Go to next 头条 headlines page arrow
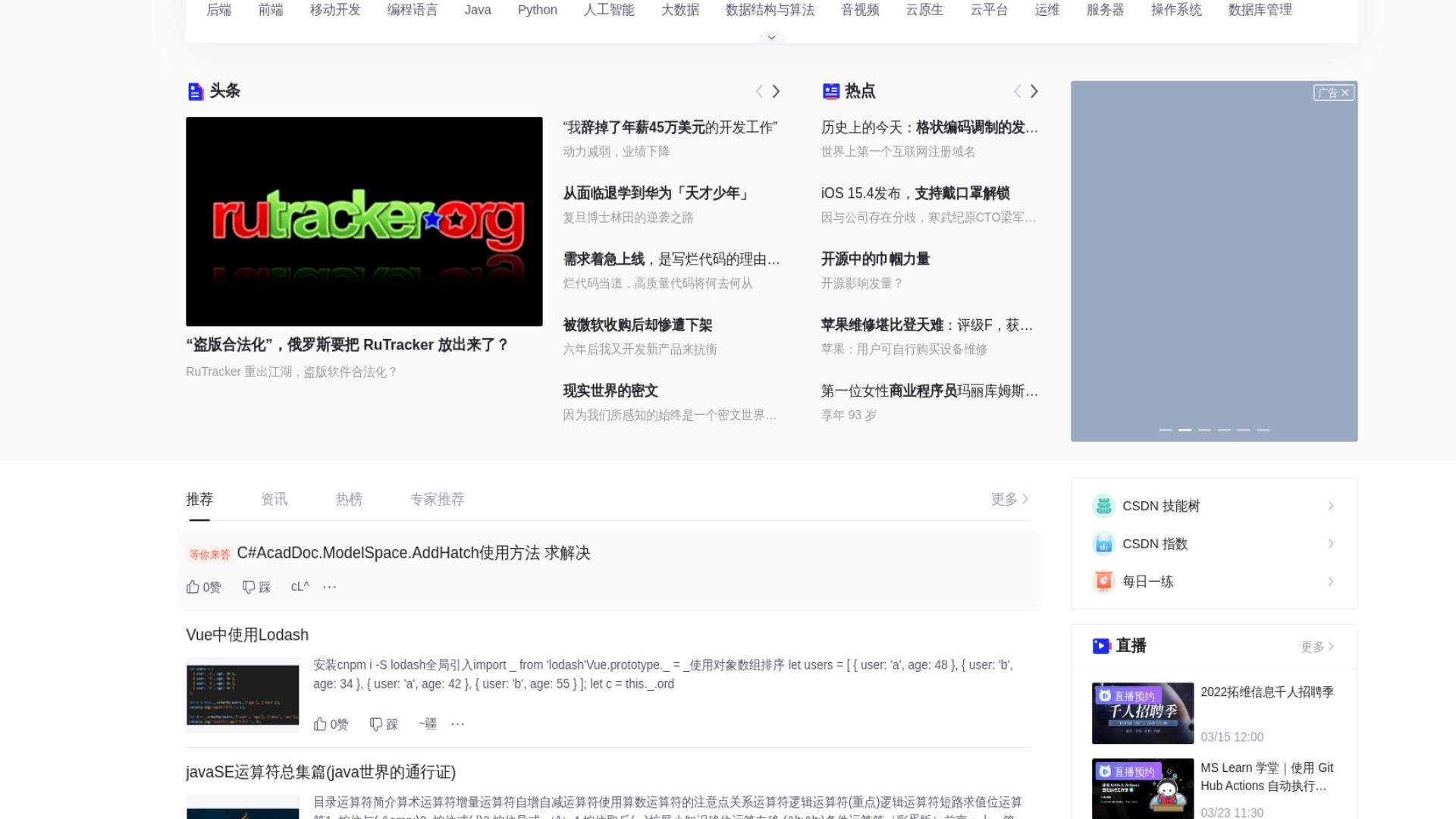This screenshot has width=1456, height=819. tap(776, 92)
